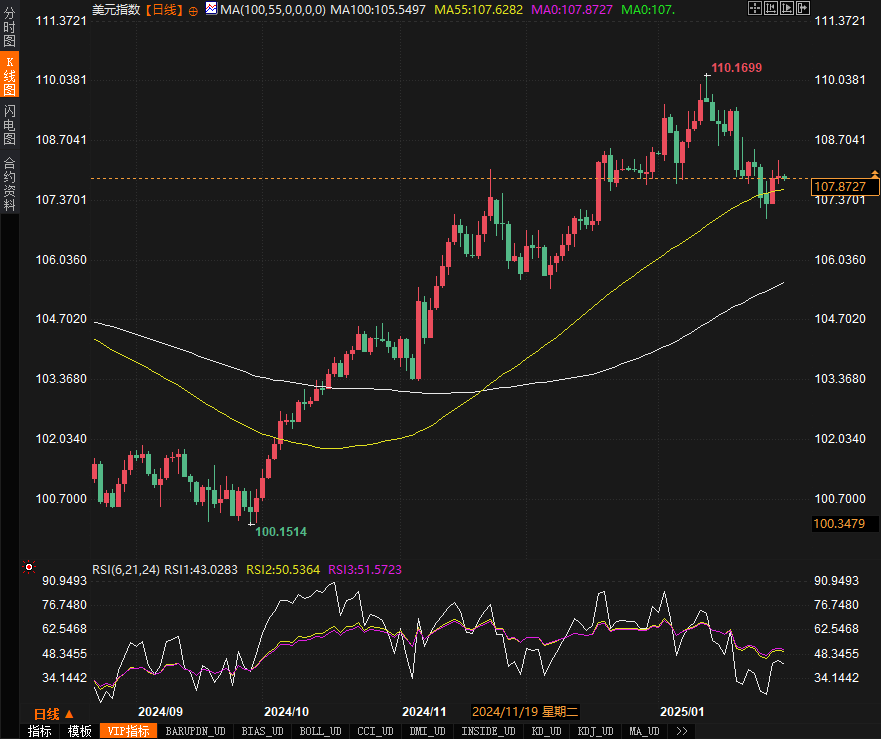Click the red RSI indicator settings icon
Viewport: 881px width, 739px height.
pos(28,567)
